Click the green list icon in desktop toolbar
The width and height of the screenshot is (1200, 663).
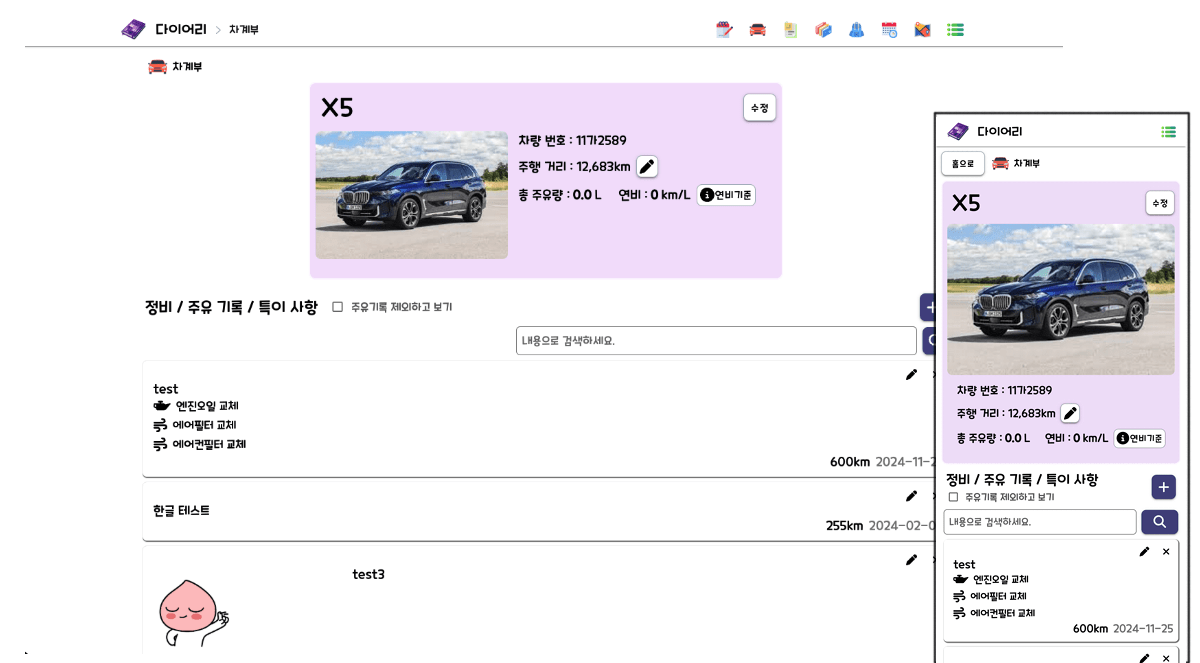click(x=955, y=30)
